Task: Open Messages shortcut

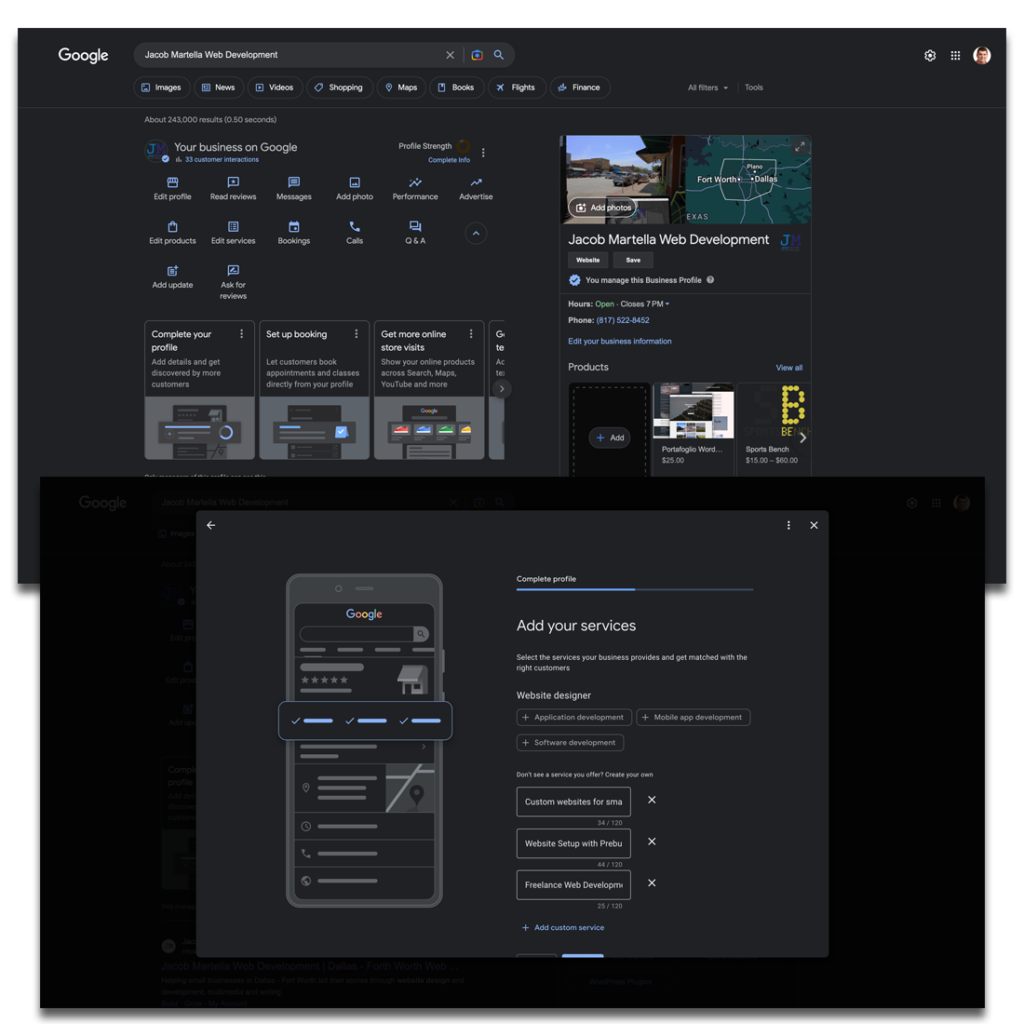Action: click(294, 188)
